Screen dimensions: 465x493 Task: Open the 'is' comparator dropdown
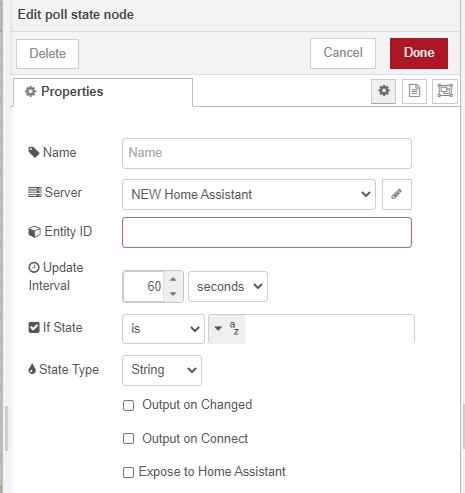click(163, 329)
